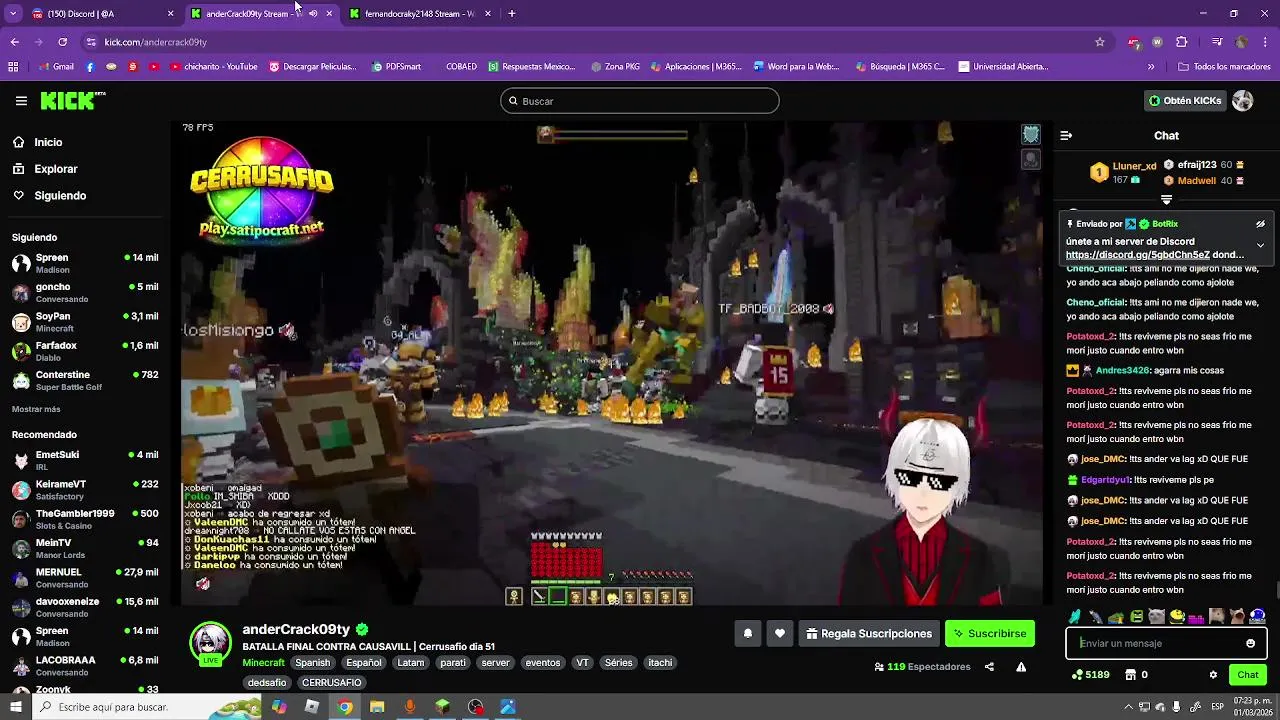
Task: Open the user profile avatar menu
Action: coord(1243,101)
